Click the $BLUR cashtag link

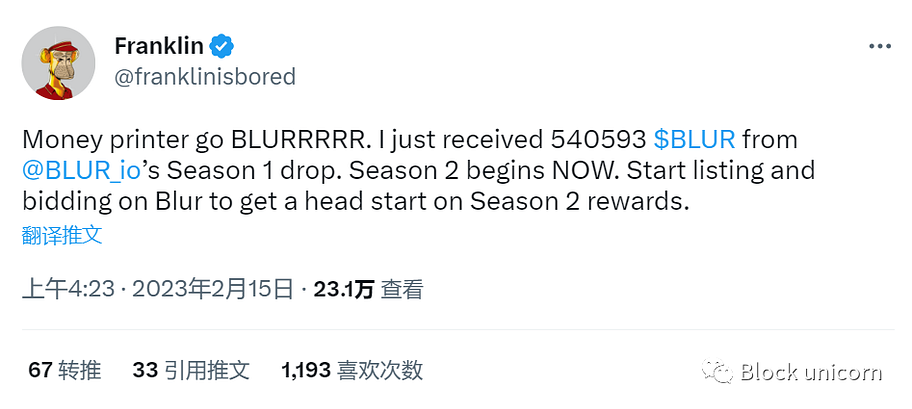pos(694,140)
